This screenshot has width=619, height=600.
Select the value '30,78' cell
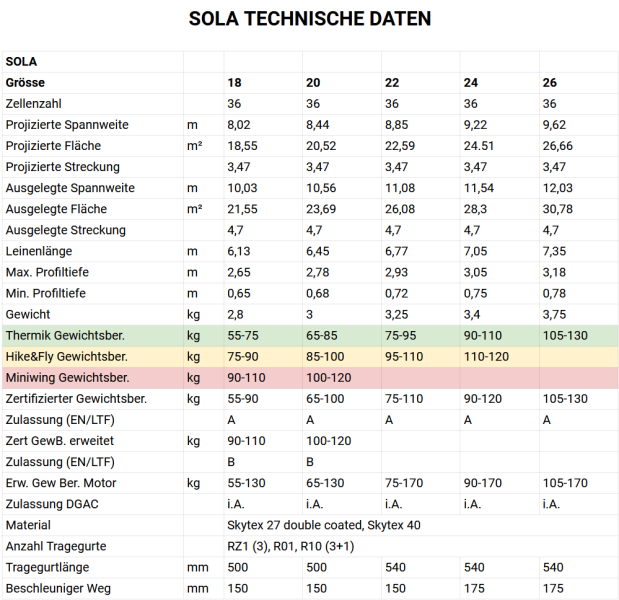[x=557, y=209]
